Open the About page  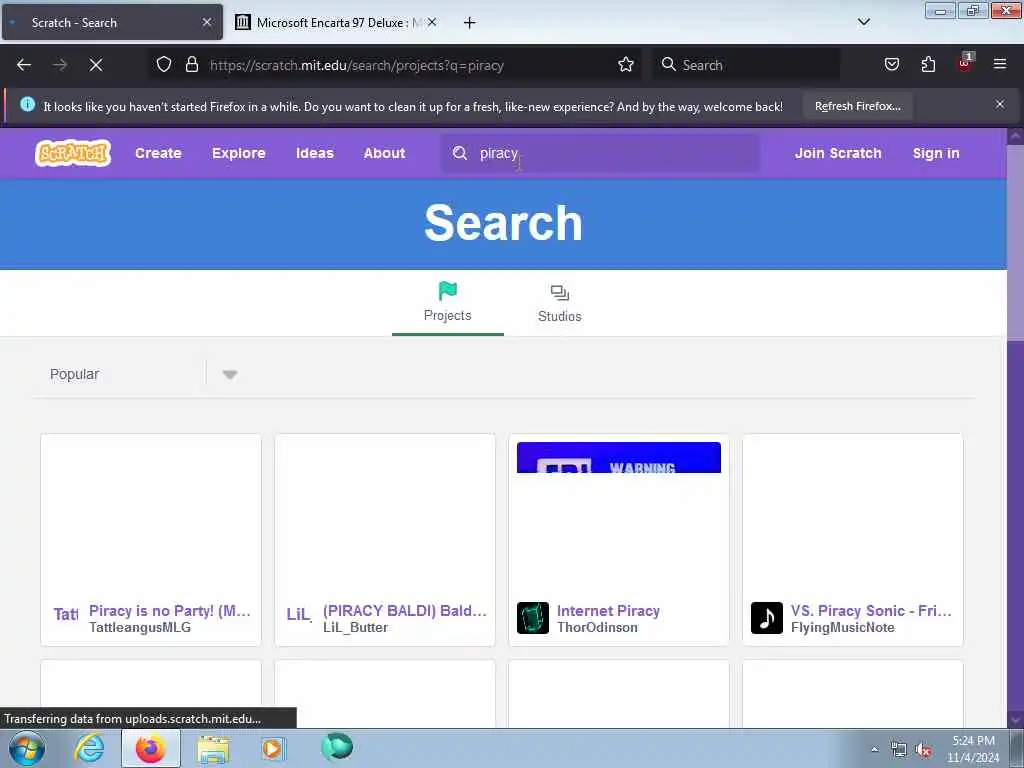(x=385, y=153)
